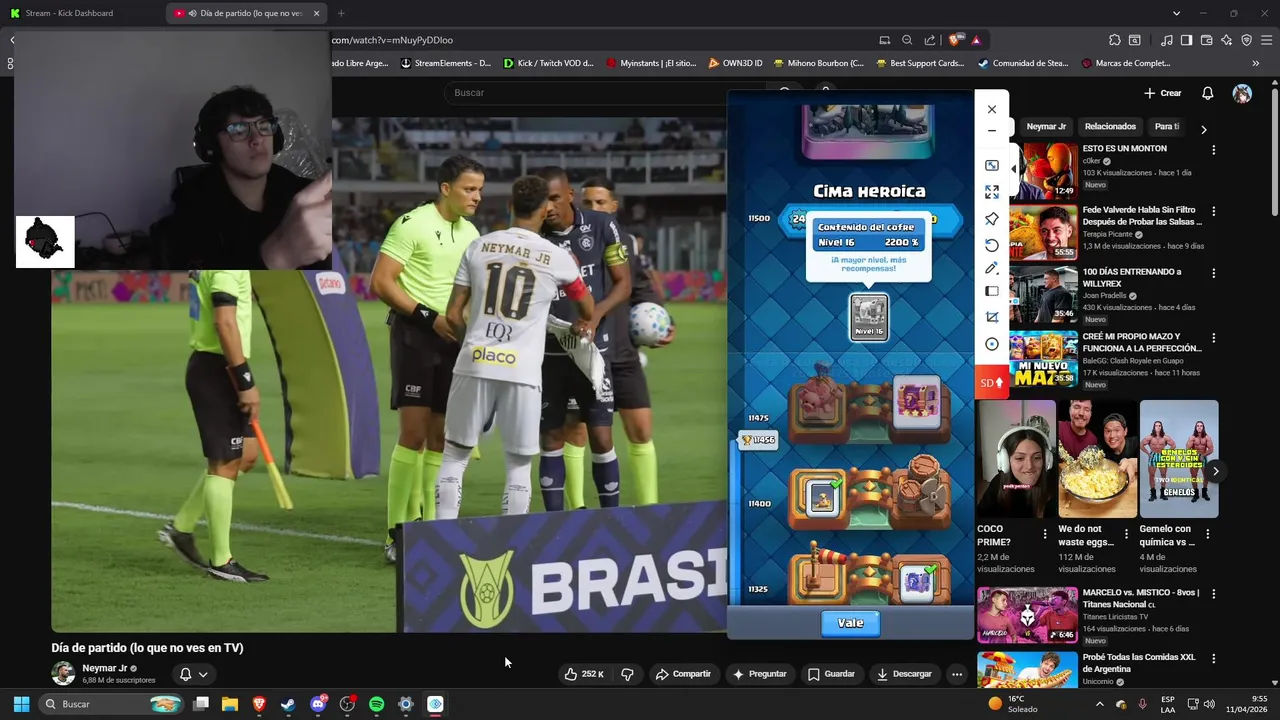Screen dimensions: 1280x720
Task: Open the Comunidad de Stea... bookmark
Action: click(x=1023, y=63)
